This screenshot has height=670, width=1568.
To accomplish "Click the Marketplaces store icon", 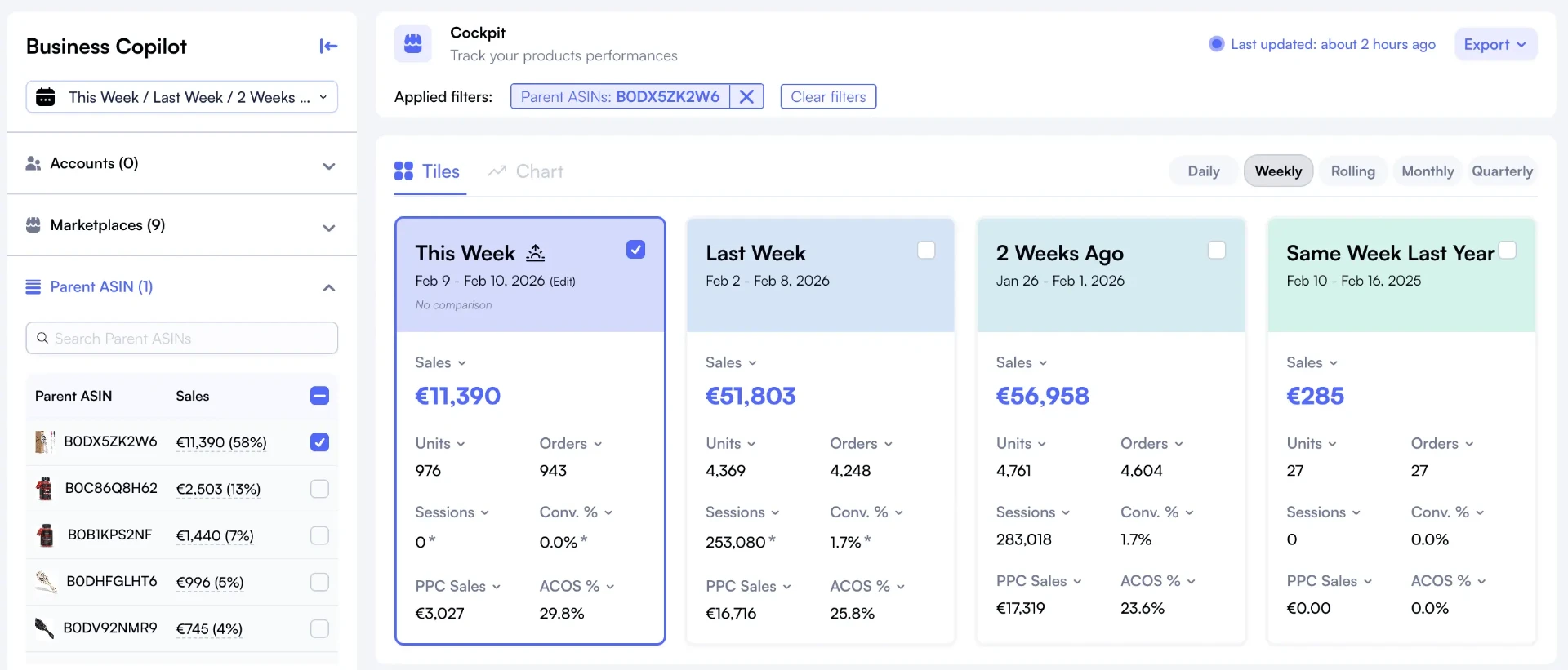I will click(33, 224).
